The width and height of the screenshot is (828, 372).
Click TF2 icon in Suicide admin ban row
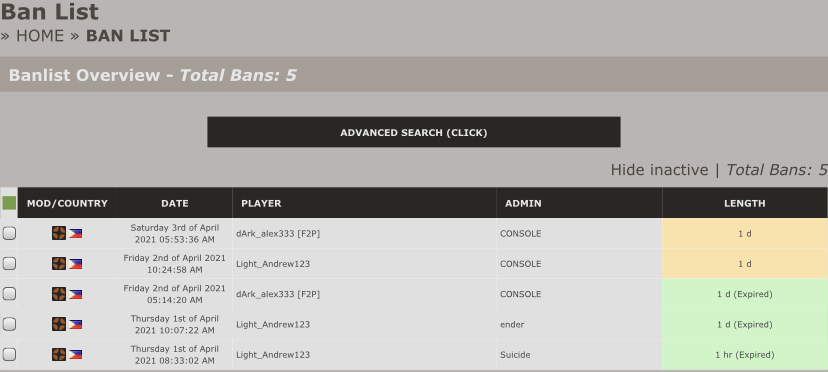59,354
